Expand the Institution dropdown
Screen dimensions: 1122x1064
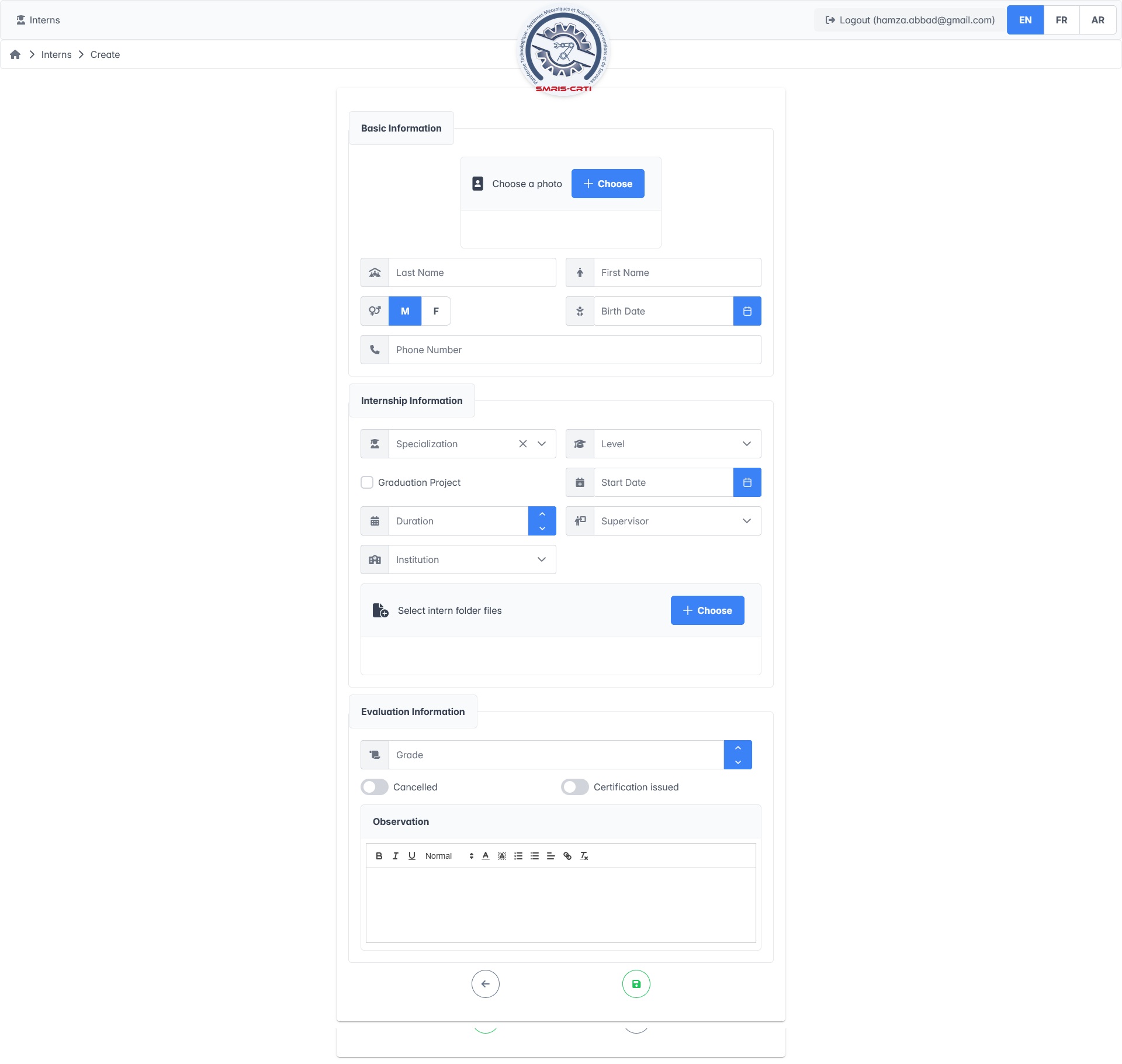click(x=542, y=559)
